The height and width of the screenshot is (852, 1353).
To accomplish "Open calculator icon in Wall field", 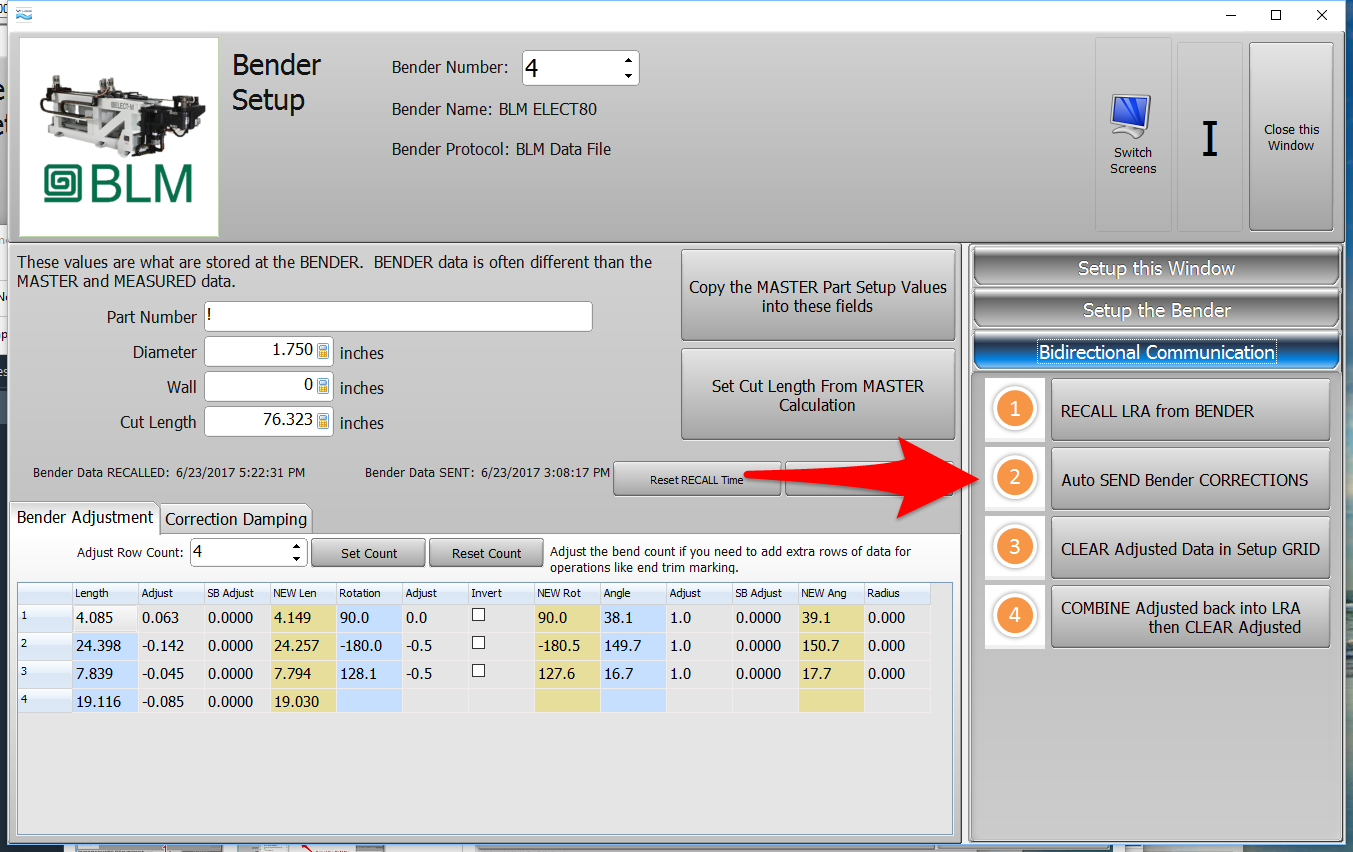I will 323,386.
